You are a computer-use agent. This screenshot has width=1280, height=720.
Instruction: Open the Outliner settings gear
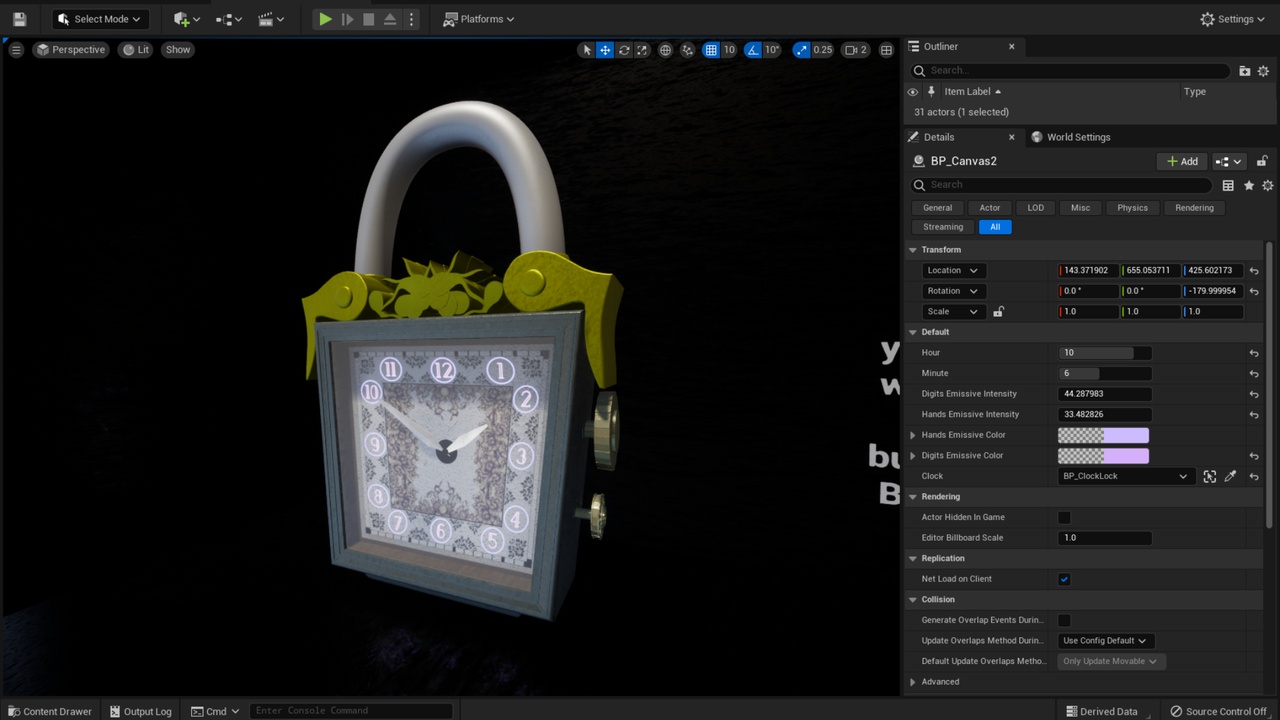point(1264,71)
